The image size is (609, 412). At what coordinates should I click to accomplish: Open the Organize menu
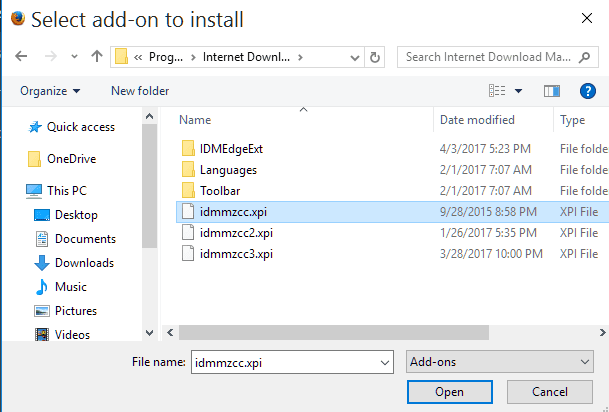50,91
